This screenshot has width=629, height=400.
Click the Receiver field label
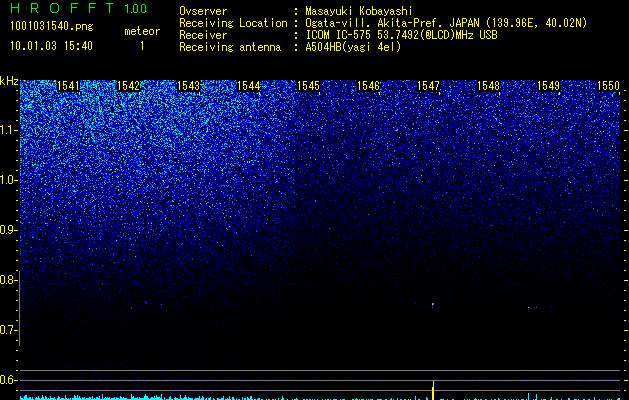point(203,35)
